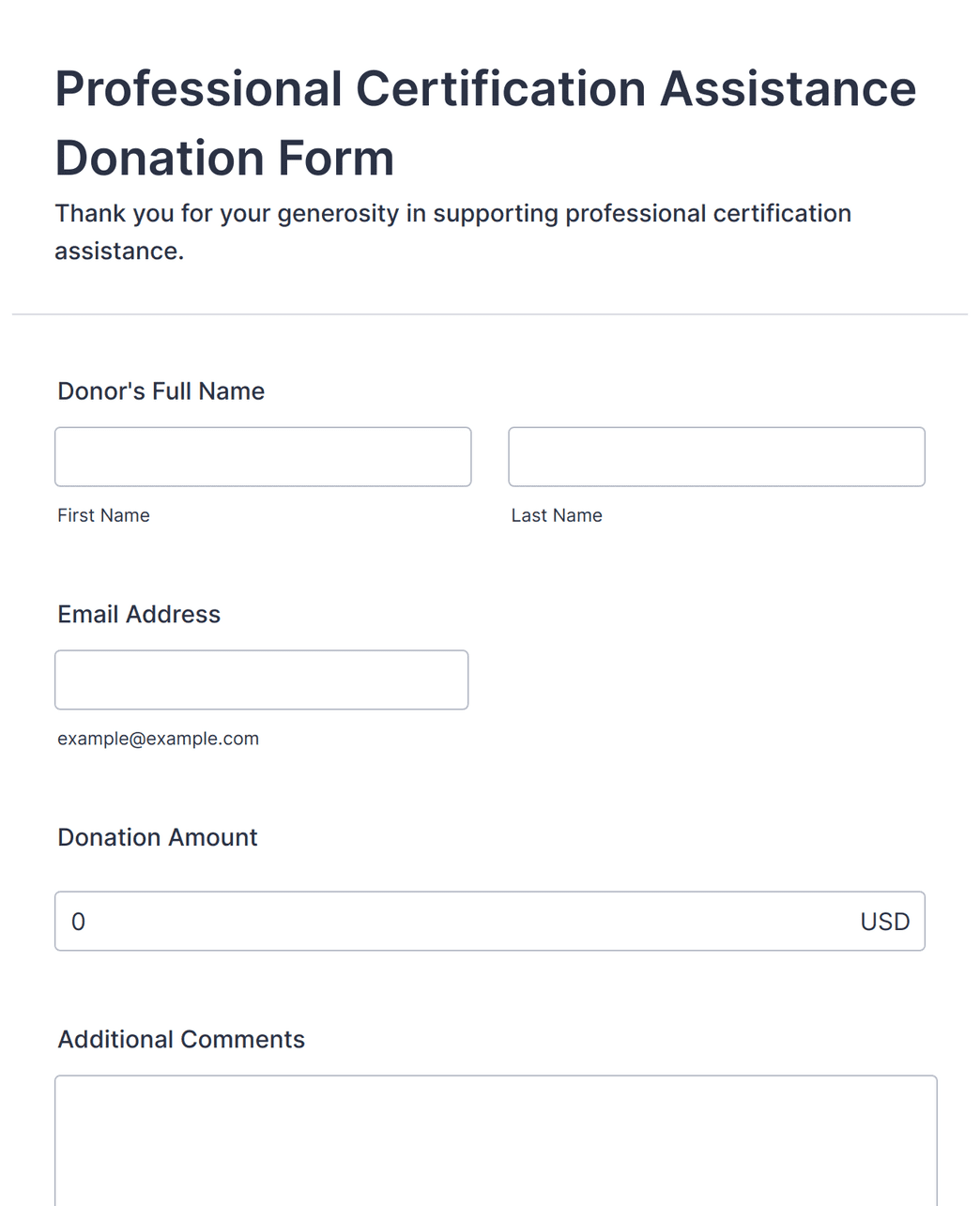The image size is (980, 1206).
Task: Select the Email Address text field
Action: [261, 679]
